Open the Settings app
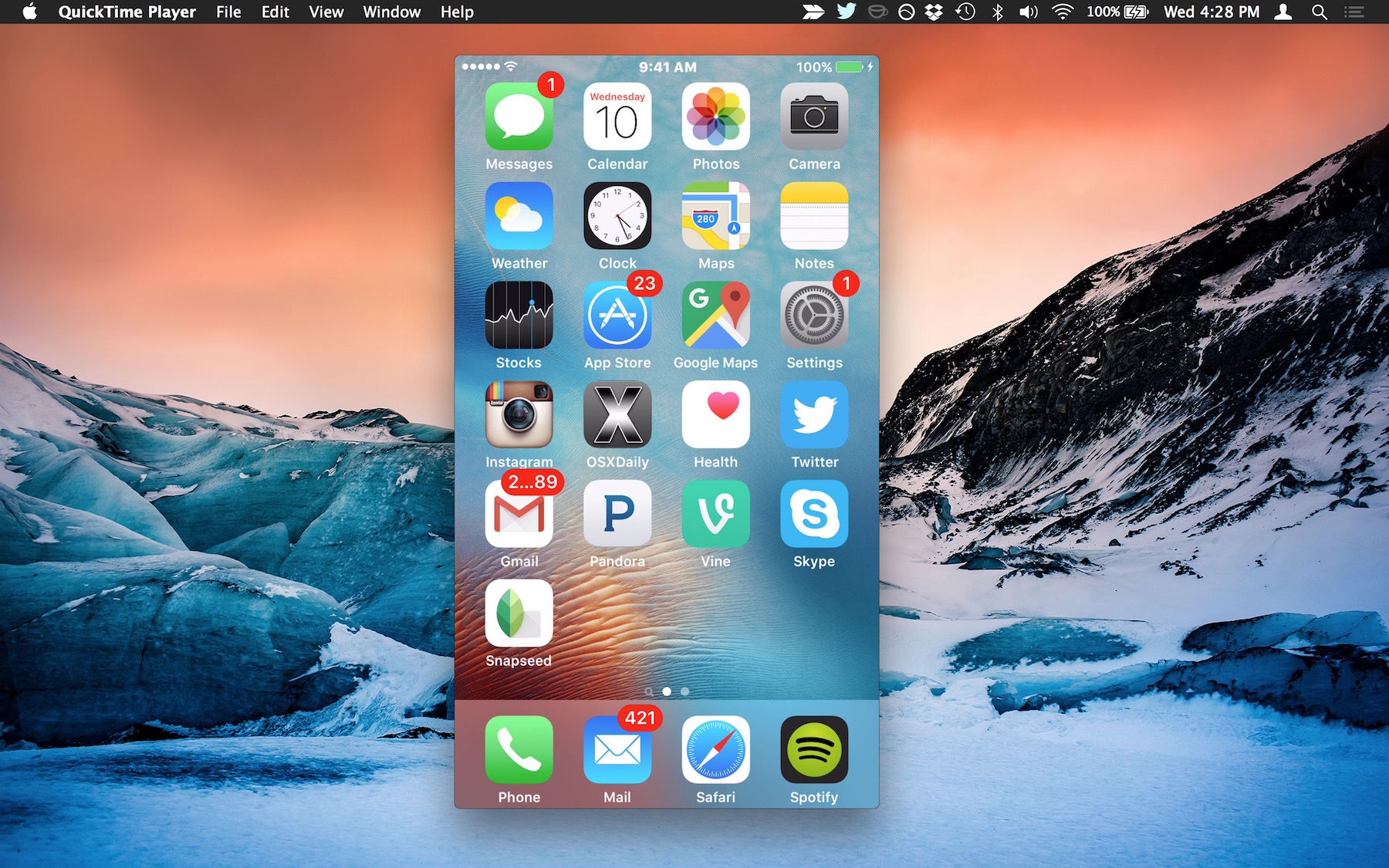Image resolution: width=1389 pixels, height=868 pixels. coord(814,315)
